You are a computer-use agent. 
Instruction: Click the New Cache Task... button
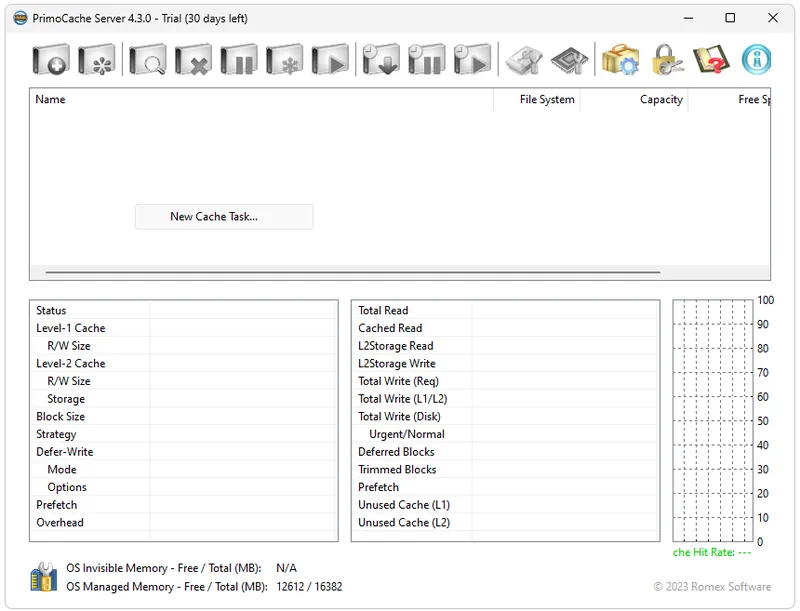(x=224, y=217)
